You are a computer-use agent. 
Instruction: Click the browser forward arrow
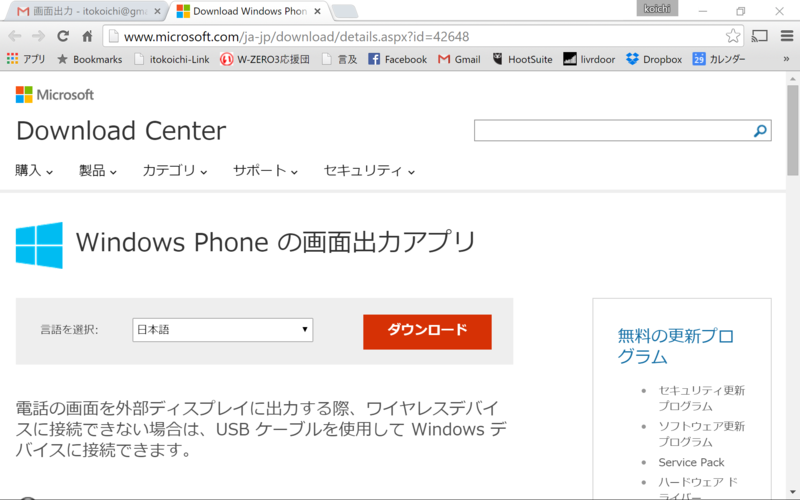tap(38, 36)
